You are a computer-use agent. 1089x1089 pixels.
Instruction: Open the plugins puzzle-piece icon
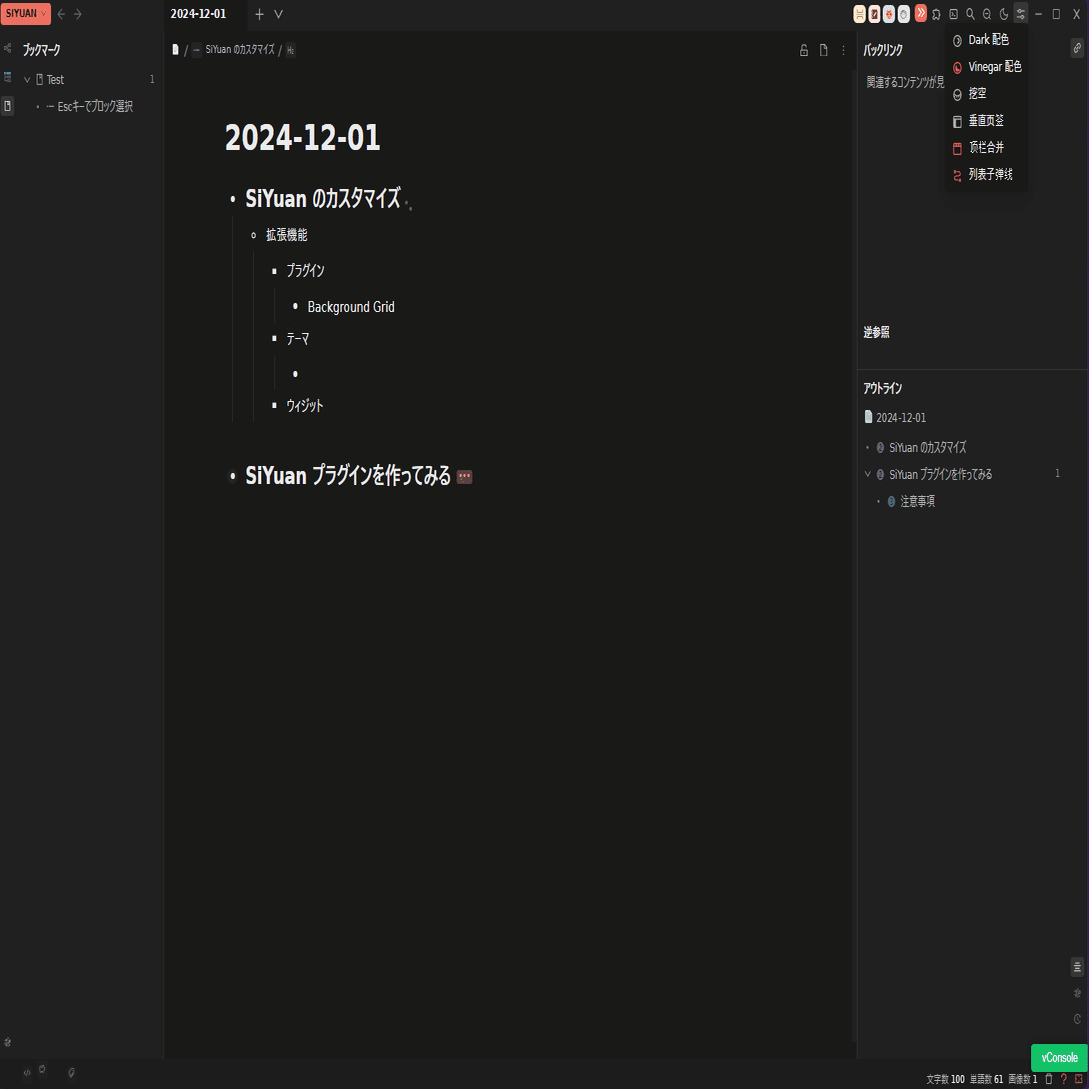(x=937, y=14)
